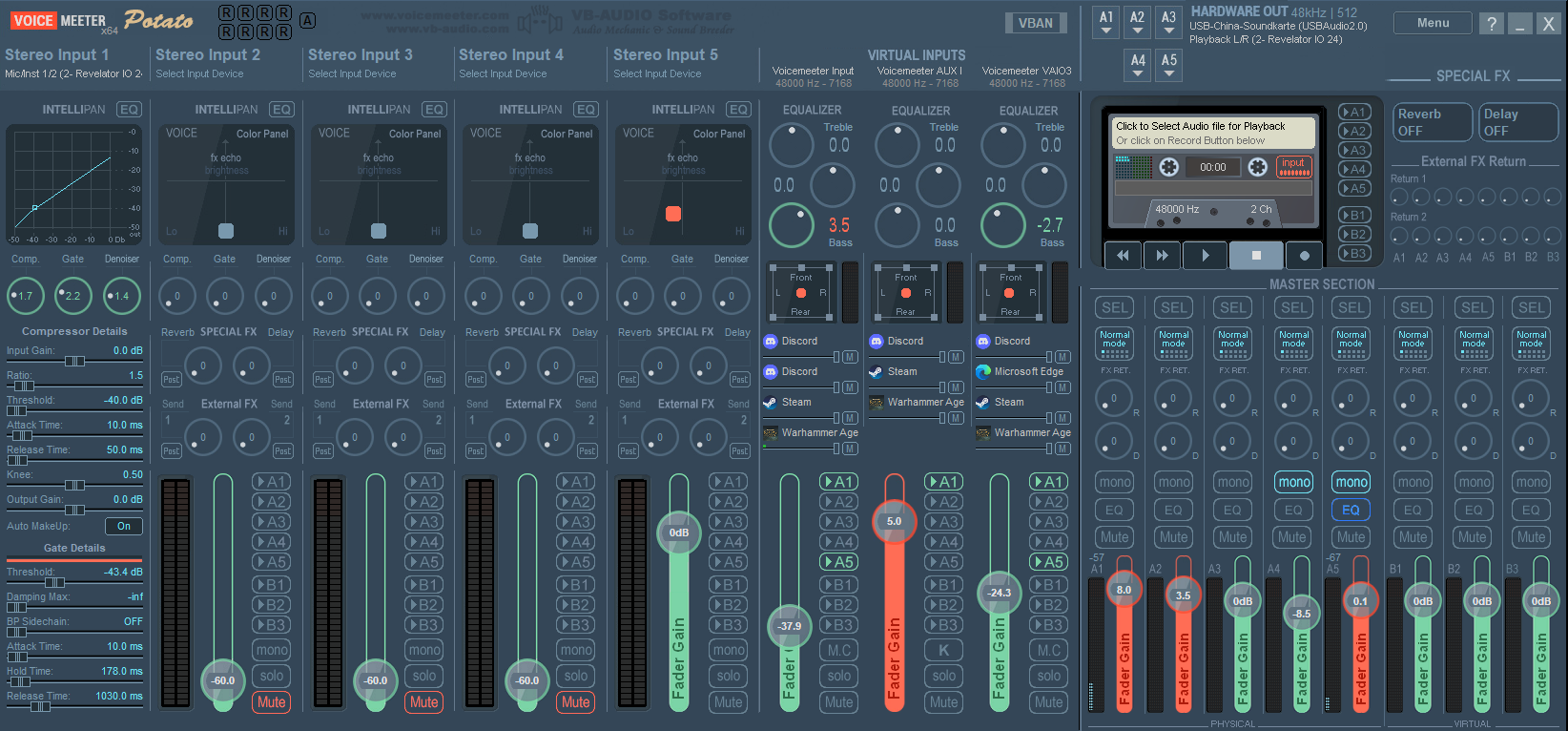Click the Discord icon in Voicemeeter VAIO3 column

(983, 341)
